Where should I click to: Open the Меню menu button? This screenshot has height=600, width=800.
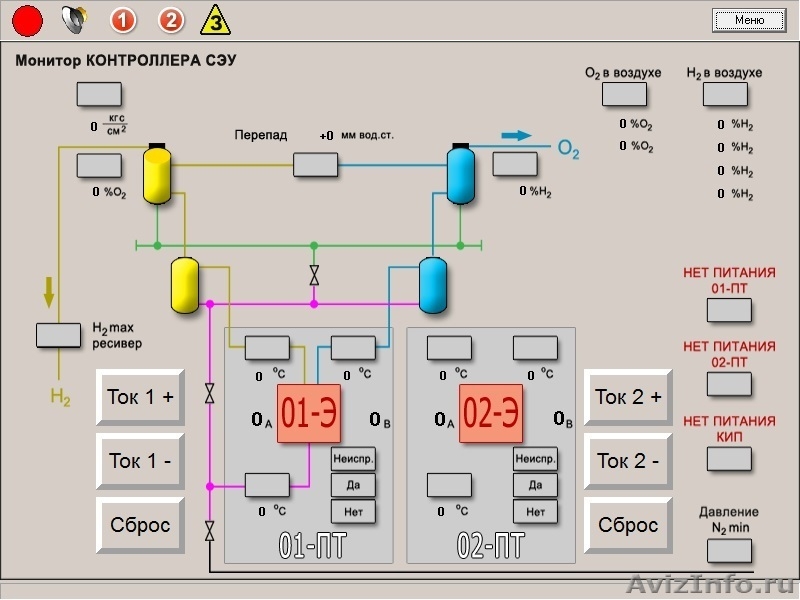[748, 20]
